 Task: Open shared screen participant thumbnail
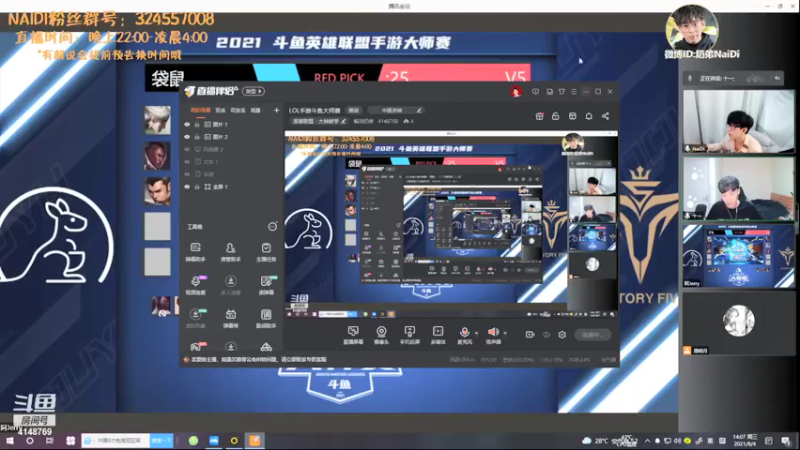point(738,256)
